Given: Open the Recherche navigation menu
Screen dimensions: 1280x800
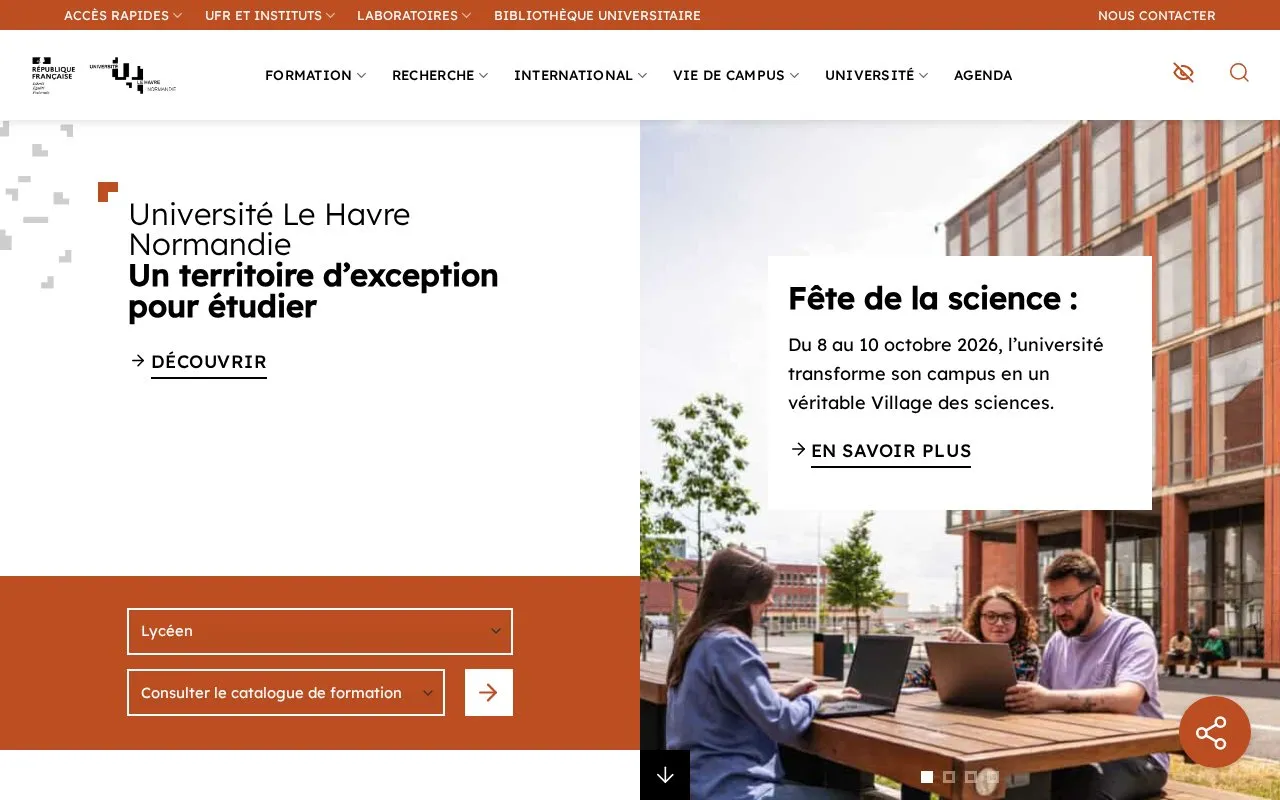Looking at the screenshot, I should (x=440, y=75).
